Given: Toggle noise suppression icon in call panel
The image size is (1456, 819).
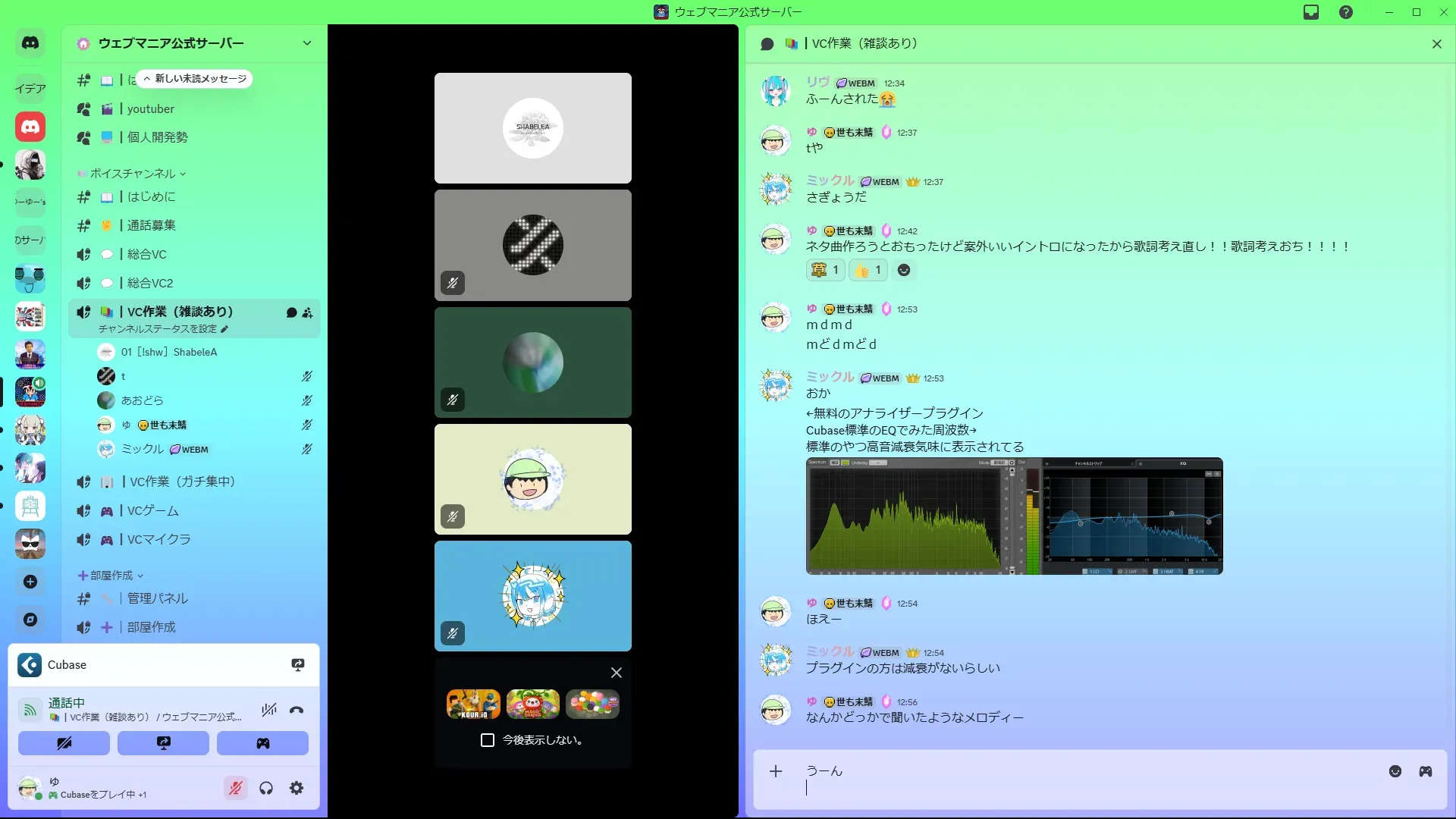Looking at the screenshot, I should coord(269,711).
